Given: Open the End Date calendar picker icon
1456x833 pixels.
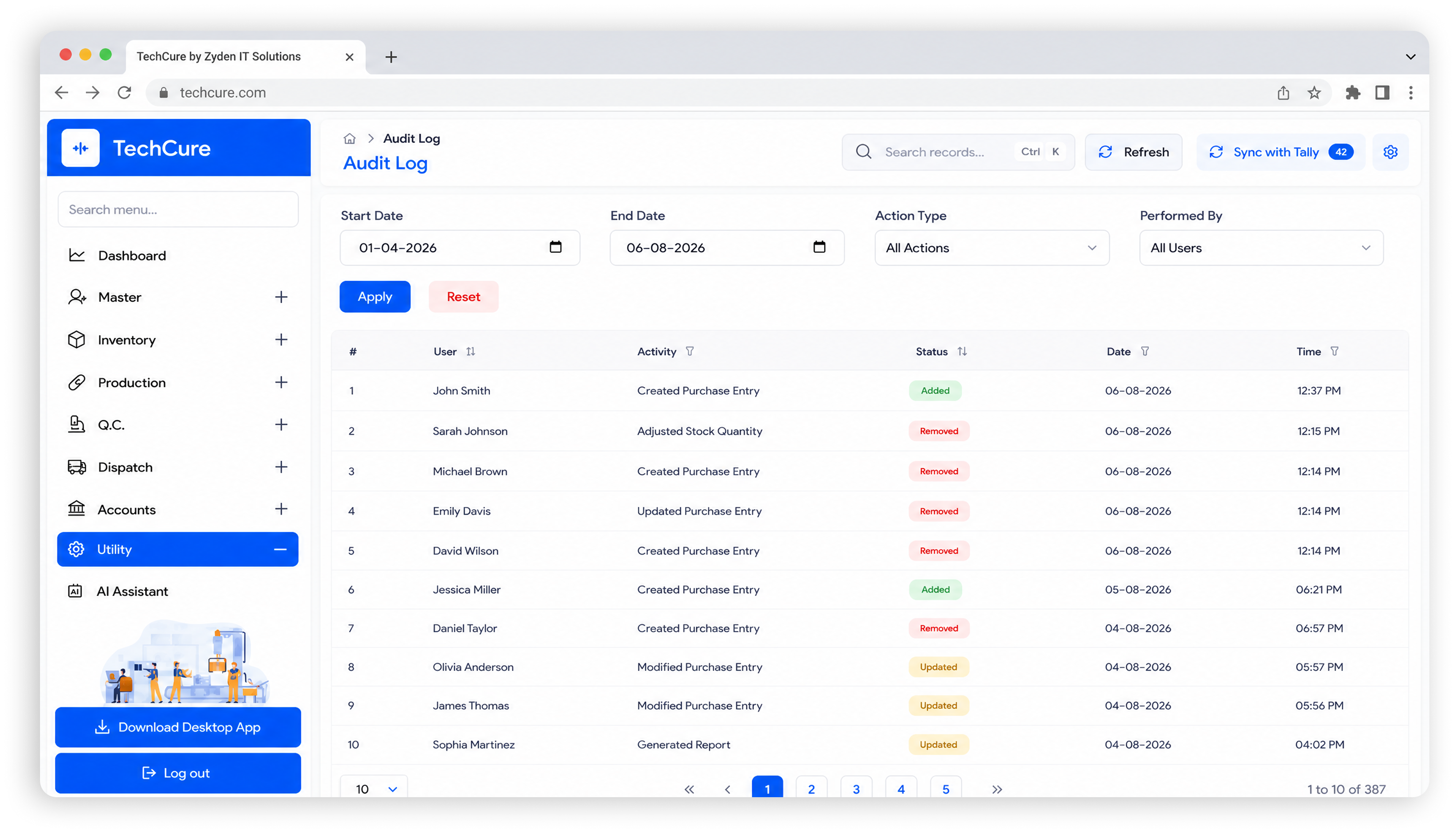Looking at the screenshot, I should pos(819,247).
